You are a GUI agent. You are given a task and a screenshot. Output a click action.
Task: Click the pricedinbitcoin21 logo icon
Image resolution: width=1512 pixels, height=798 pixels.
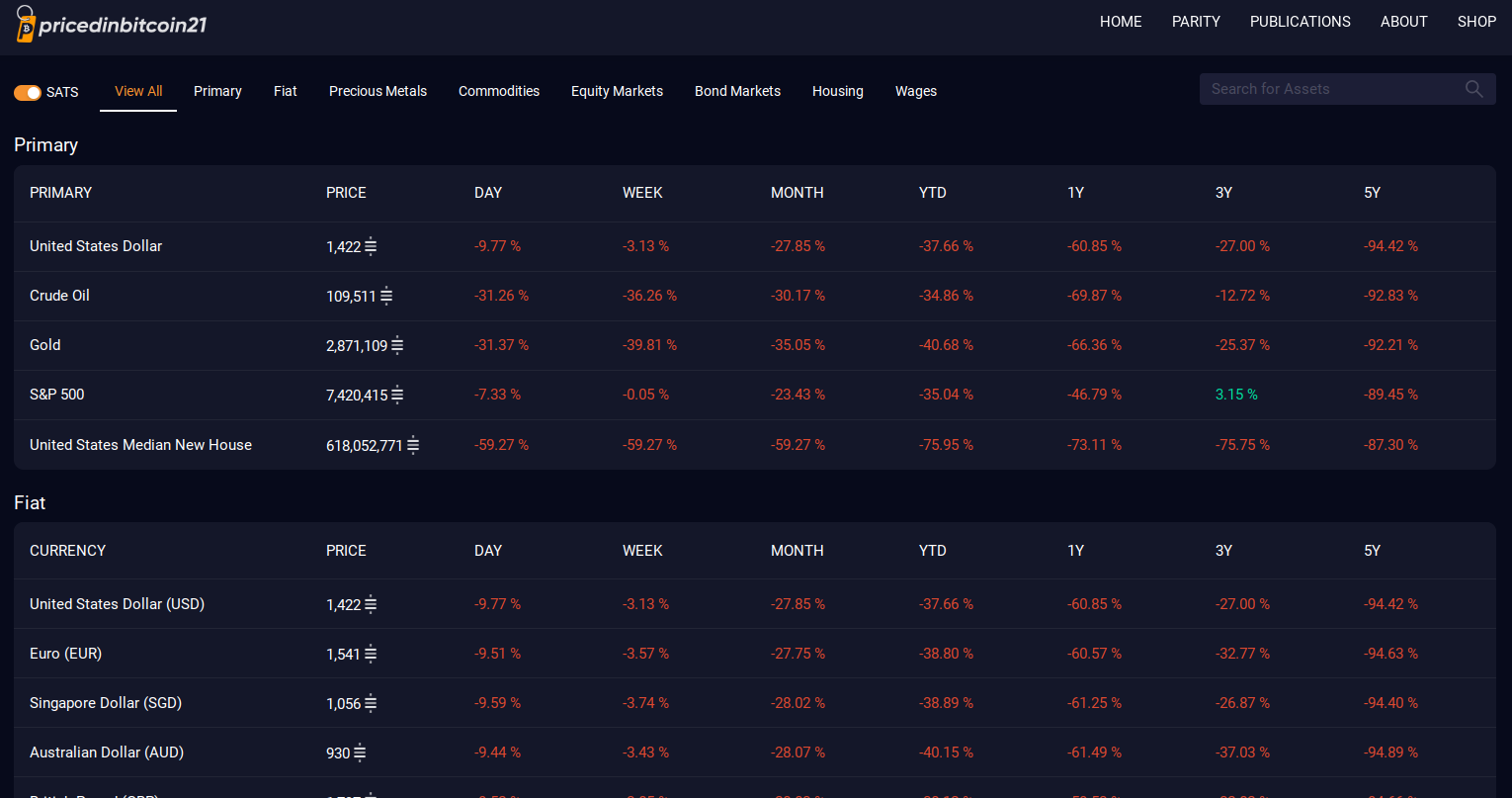pos(27,24)
